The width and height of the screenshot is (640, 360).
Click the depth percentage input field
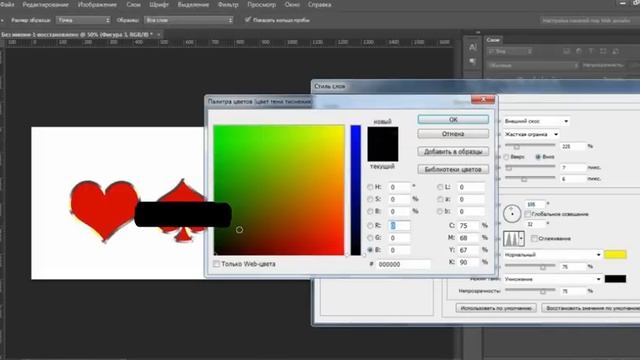572,146
